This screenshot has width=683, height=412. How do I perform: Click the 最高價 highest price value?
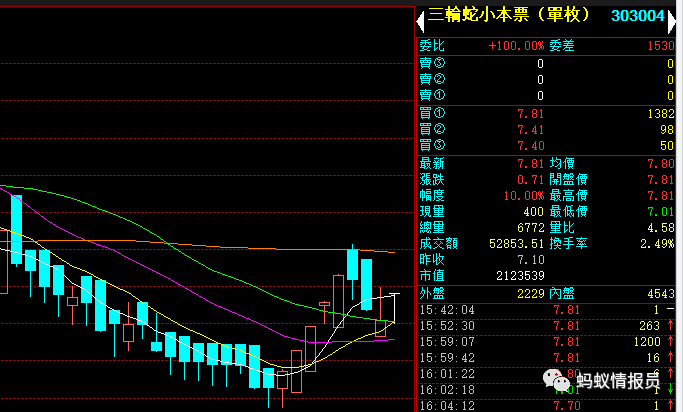(661, 196)
